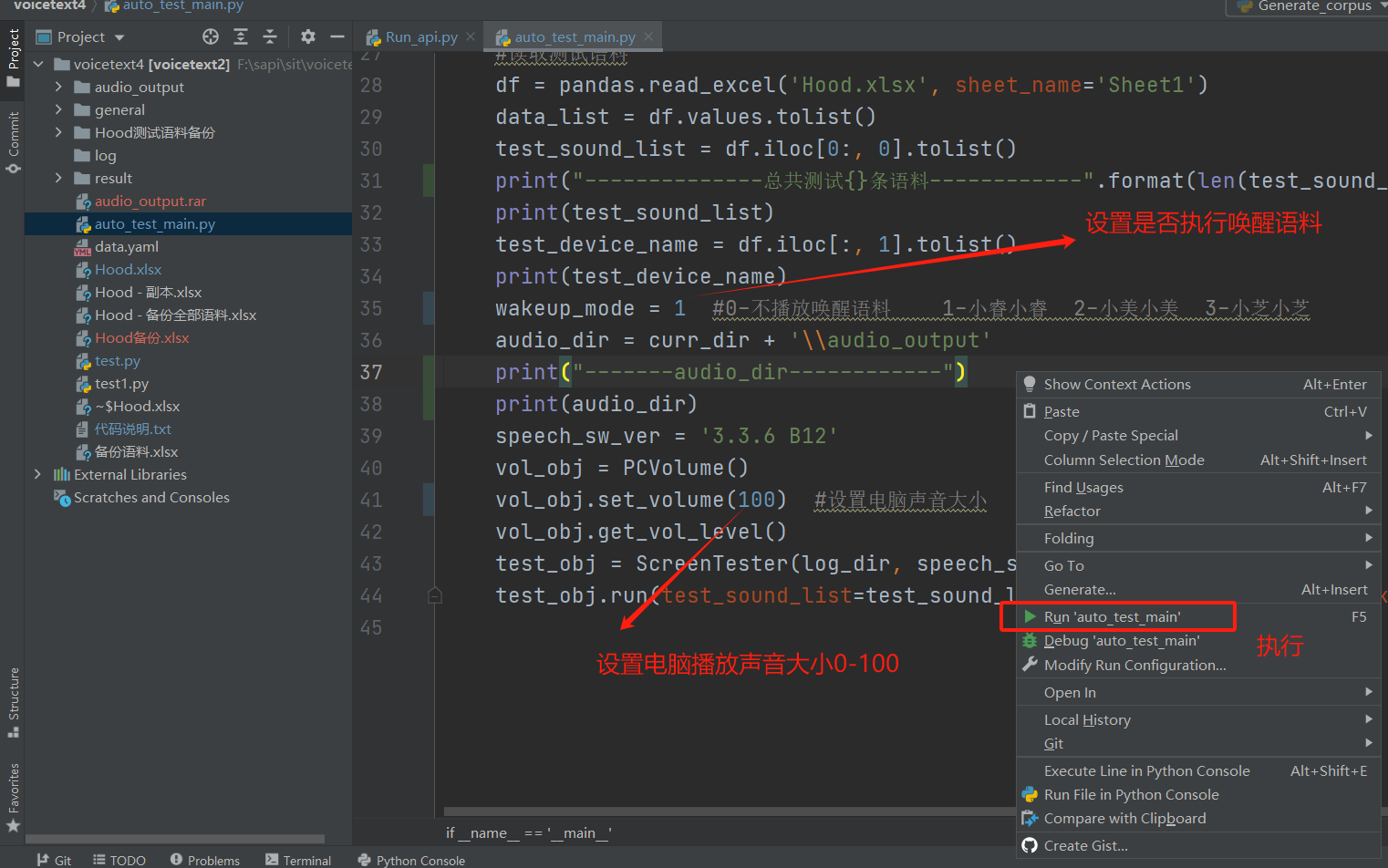The width and height of the screenshot is (1388, 868).
Task: Collapse the voicetext4 project root
Action: (x=38, y=64)
